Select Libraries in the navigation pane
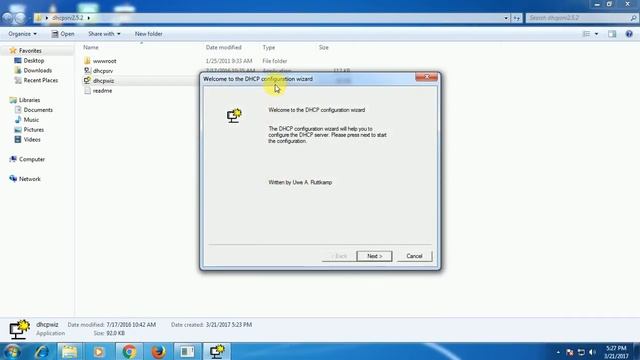Viewport: 640px width, 360px height. 29,100
